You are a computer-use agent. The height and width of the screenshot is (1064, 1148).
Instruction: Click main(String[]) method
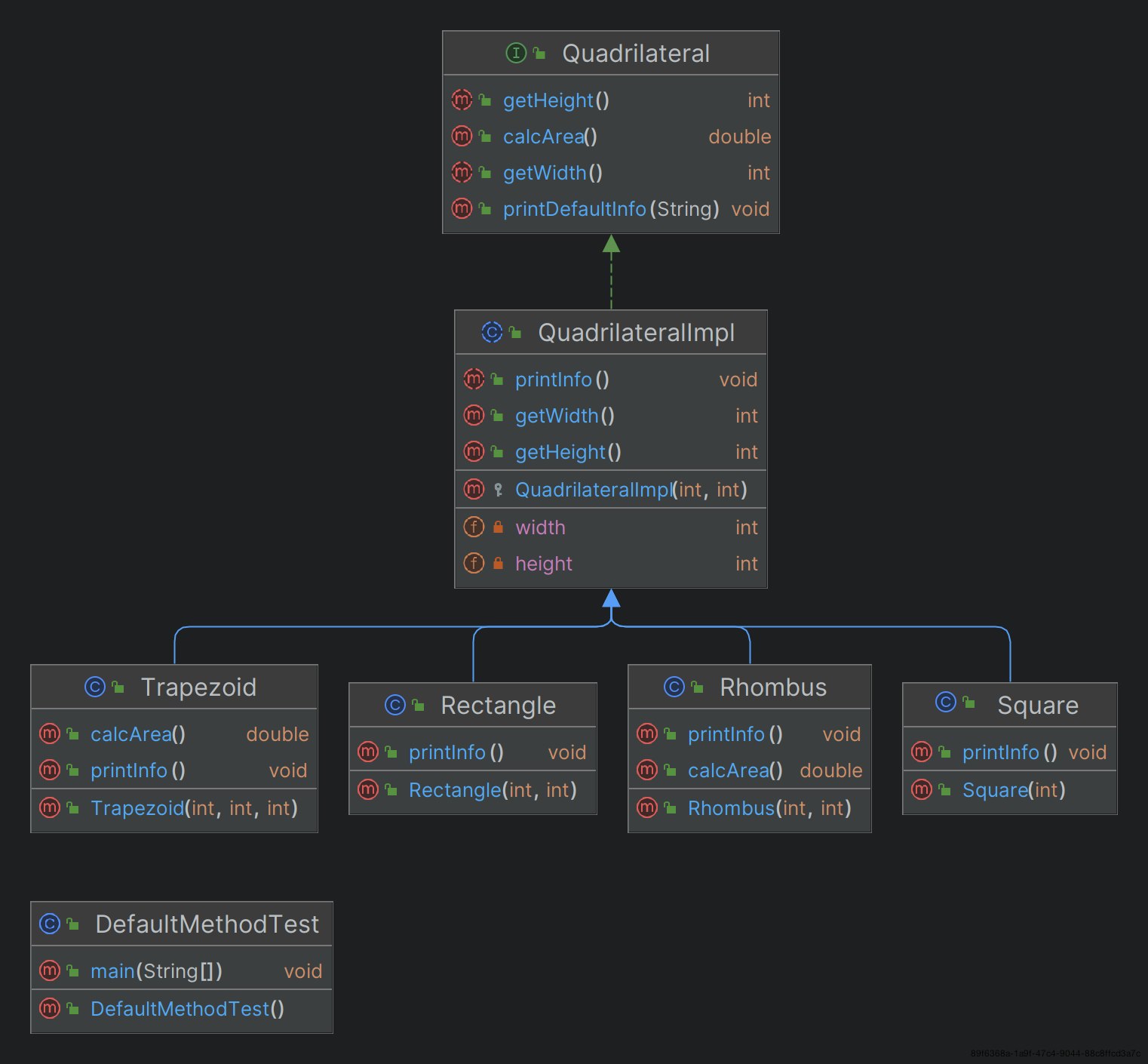coord(156,971)
